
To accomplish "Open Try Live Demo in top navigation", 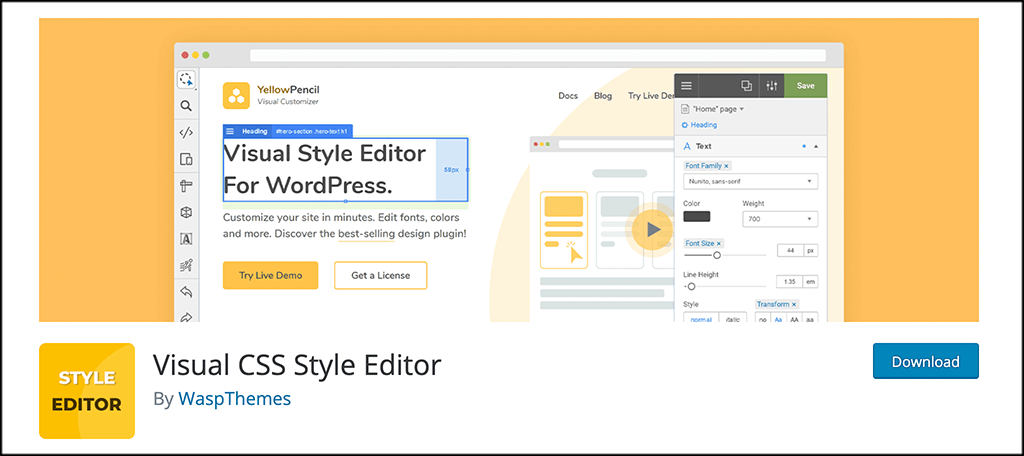I will [x=651, y=95].
